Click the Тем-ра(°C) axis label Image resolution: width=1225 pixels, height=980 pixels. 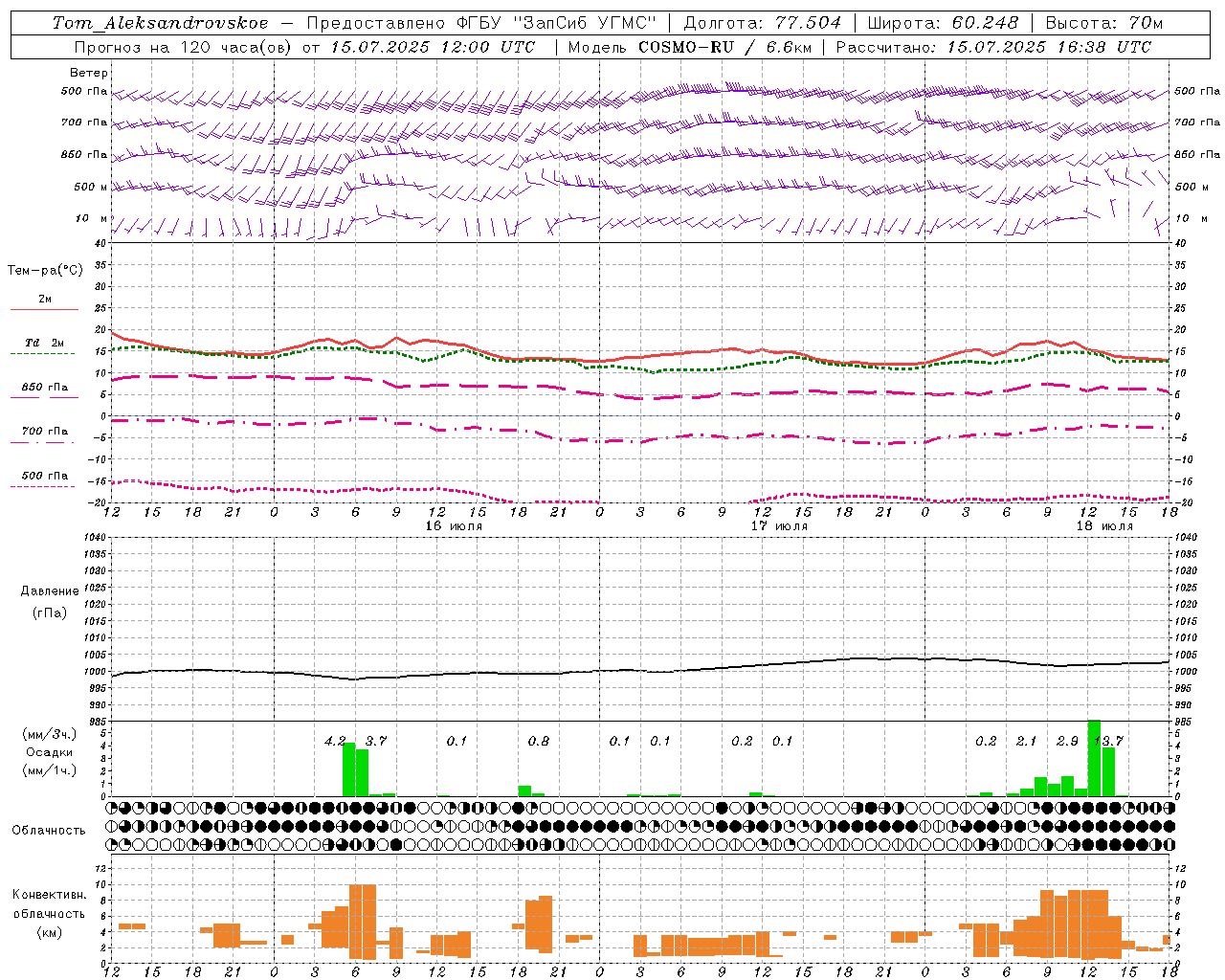pyautogui.click(x=45, y=271)
